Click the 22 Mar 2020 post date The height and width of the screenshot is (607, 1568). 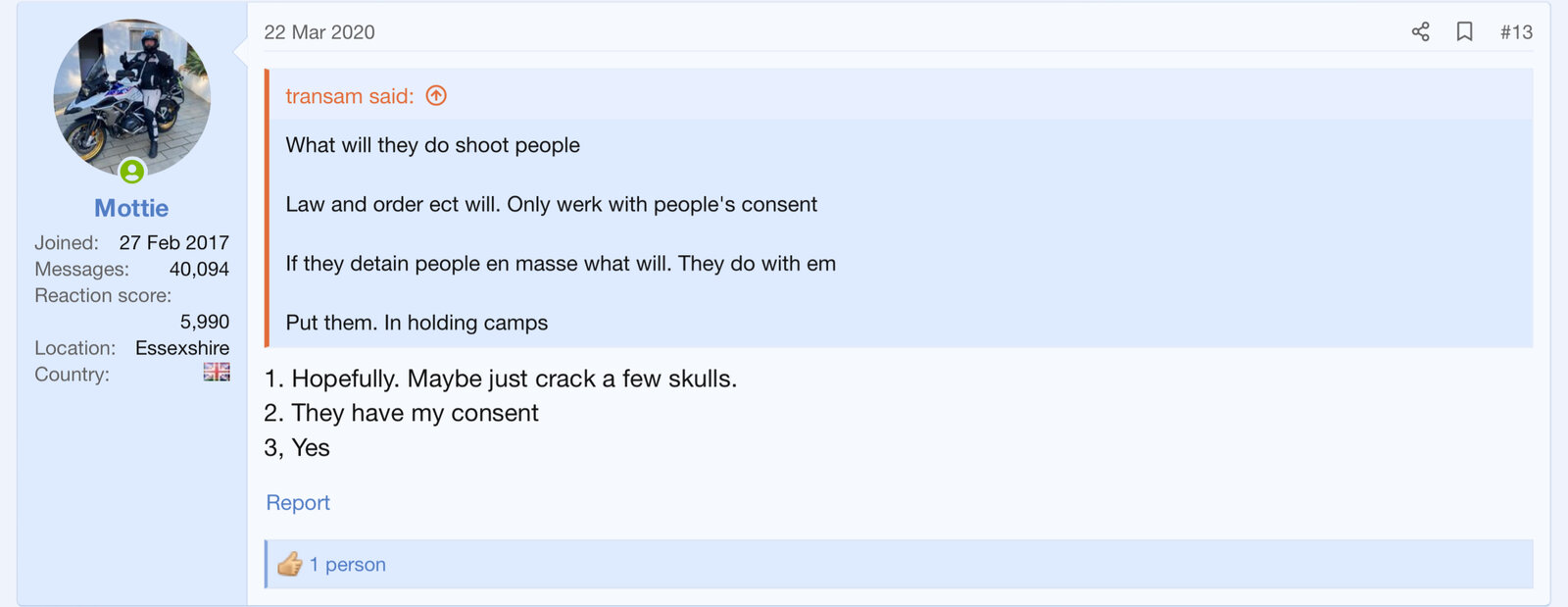pos(319,32)
